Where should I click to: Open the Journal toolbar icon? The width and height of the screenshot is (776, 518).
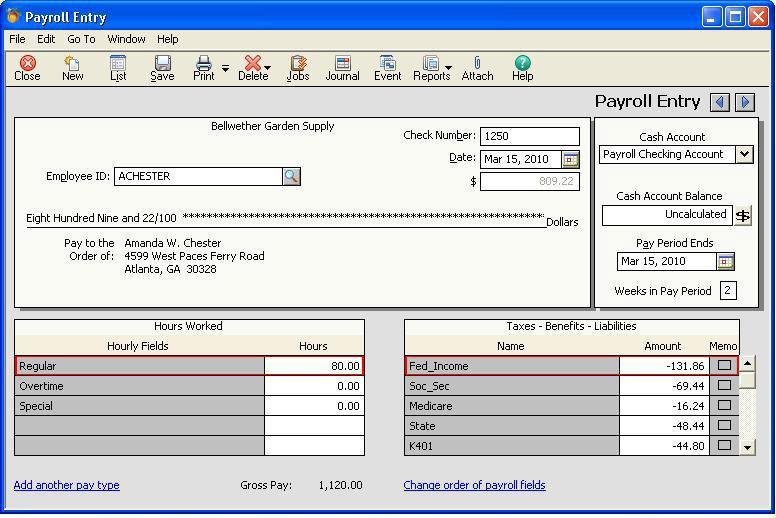pos(342,68)
